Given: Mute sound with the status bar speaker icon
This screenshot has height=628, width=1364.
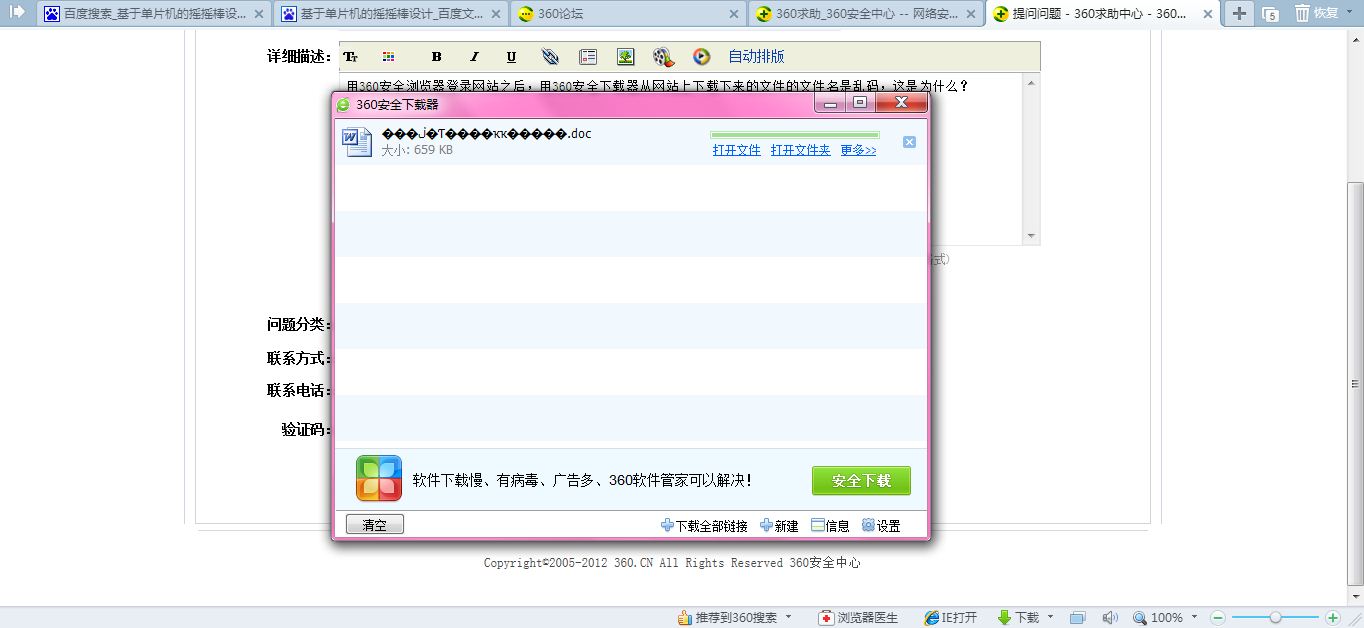Looking at the screenshot, I should pos(1110,618).
